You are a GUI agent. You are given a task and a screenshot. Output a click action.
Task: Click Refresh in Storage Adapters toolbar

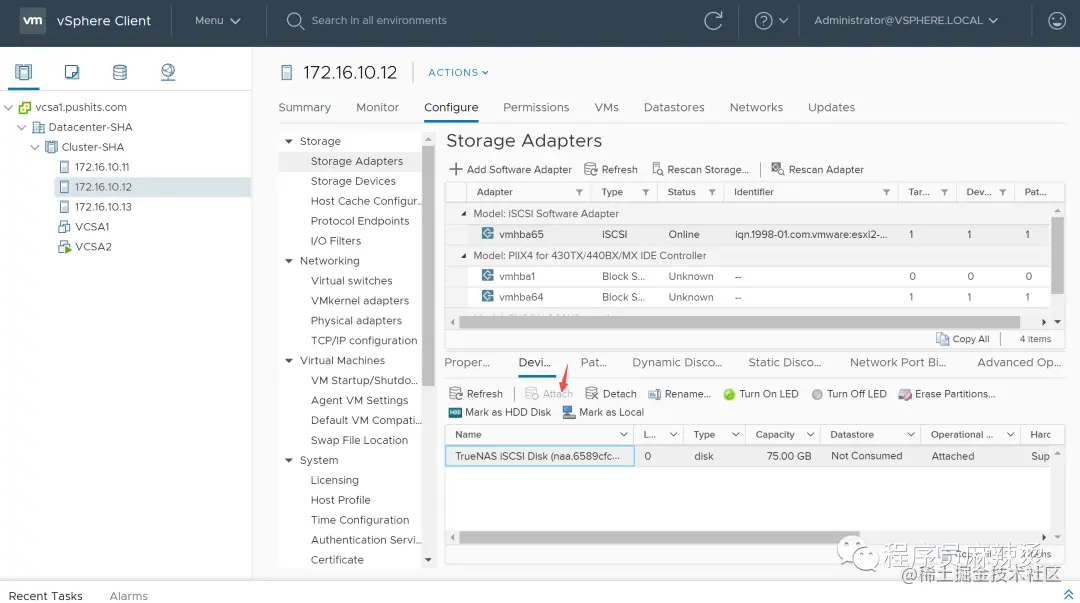point(610,169)
